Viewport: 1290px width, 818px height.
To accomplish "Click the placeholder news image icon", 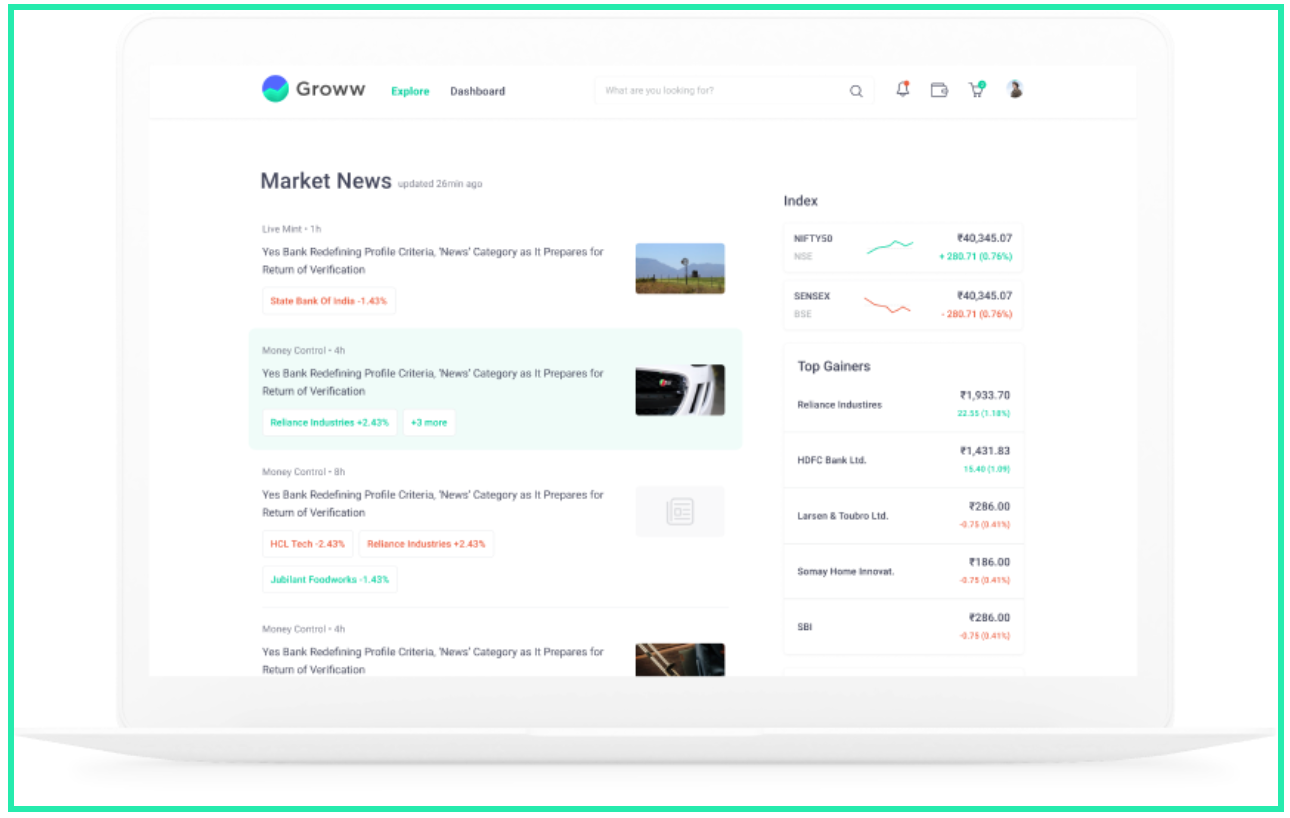I will [680, 512].
